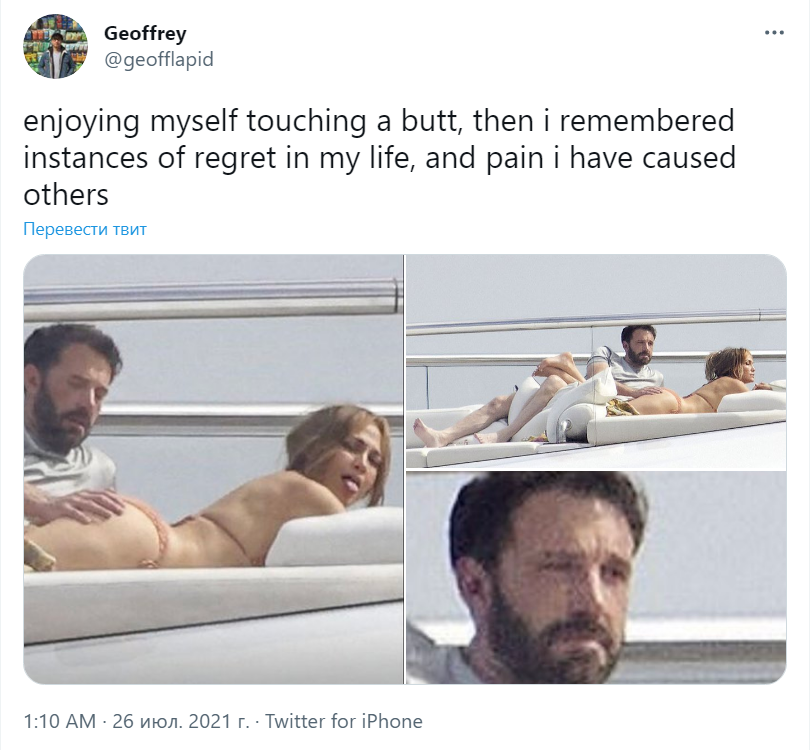The image size is (810, 750).
Task: Click the railing area in the left photo
Action: tap(212, 298)
